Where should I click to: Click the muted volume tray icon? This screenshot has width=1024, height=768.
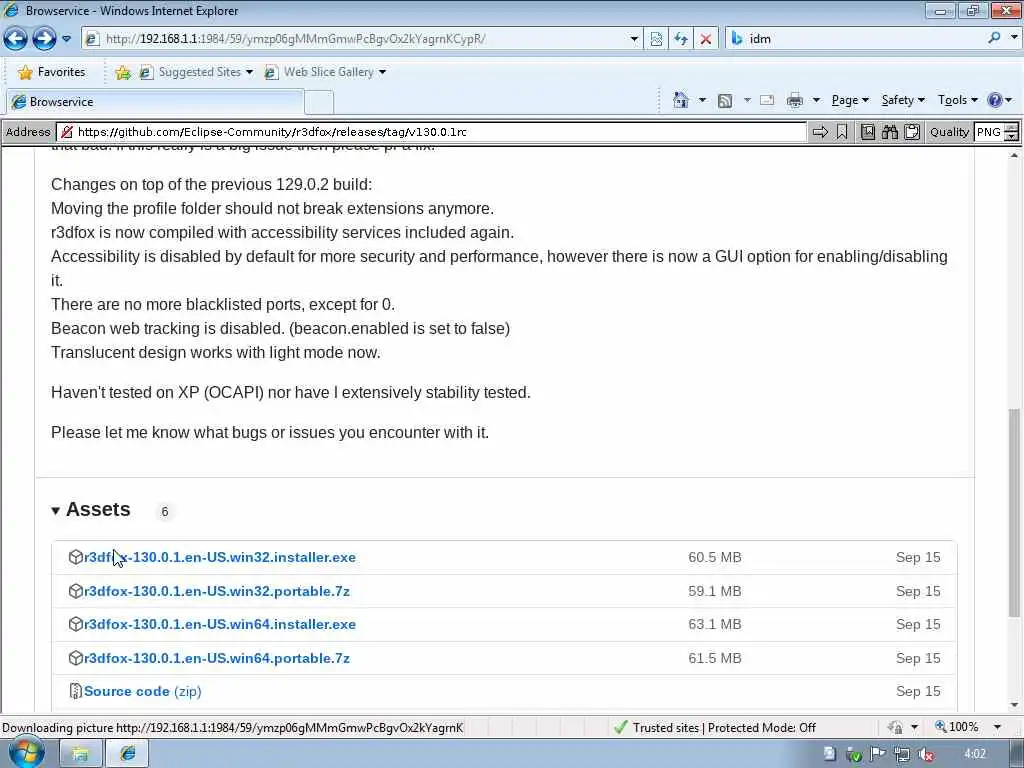coord(925,754)
